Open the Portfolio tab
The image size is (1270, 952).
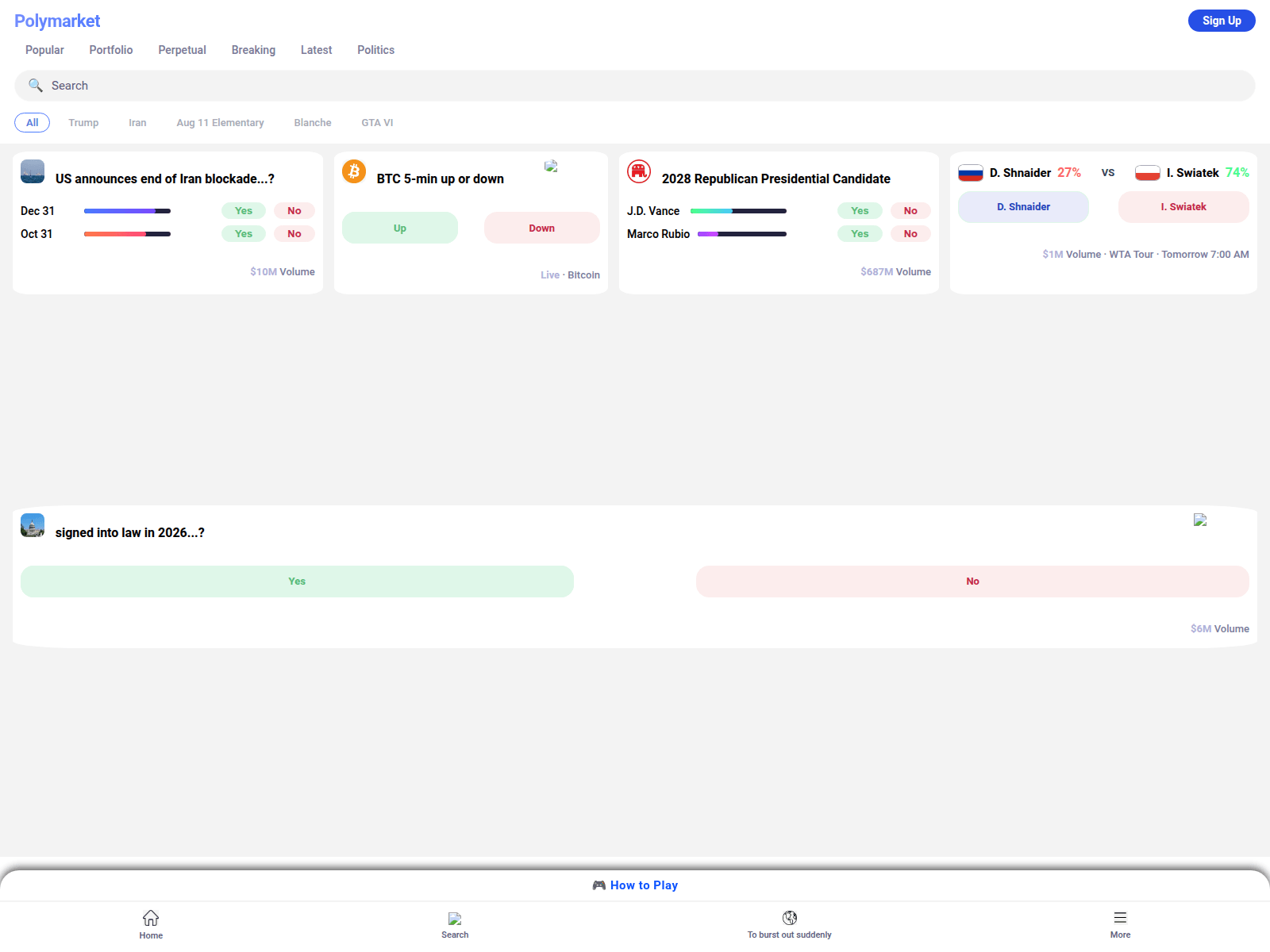pos(111,50)
